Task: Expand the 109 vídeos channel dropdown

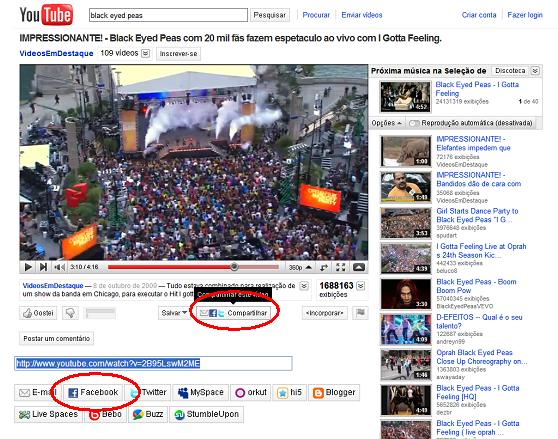Action: (145, 53)
